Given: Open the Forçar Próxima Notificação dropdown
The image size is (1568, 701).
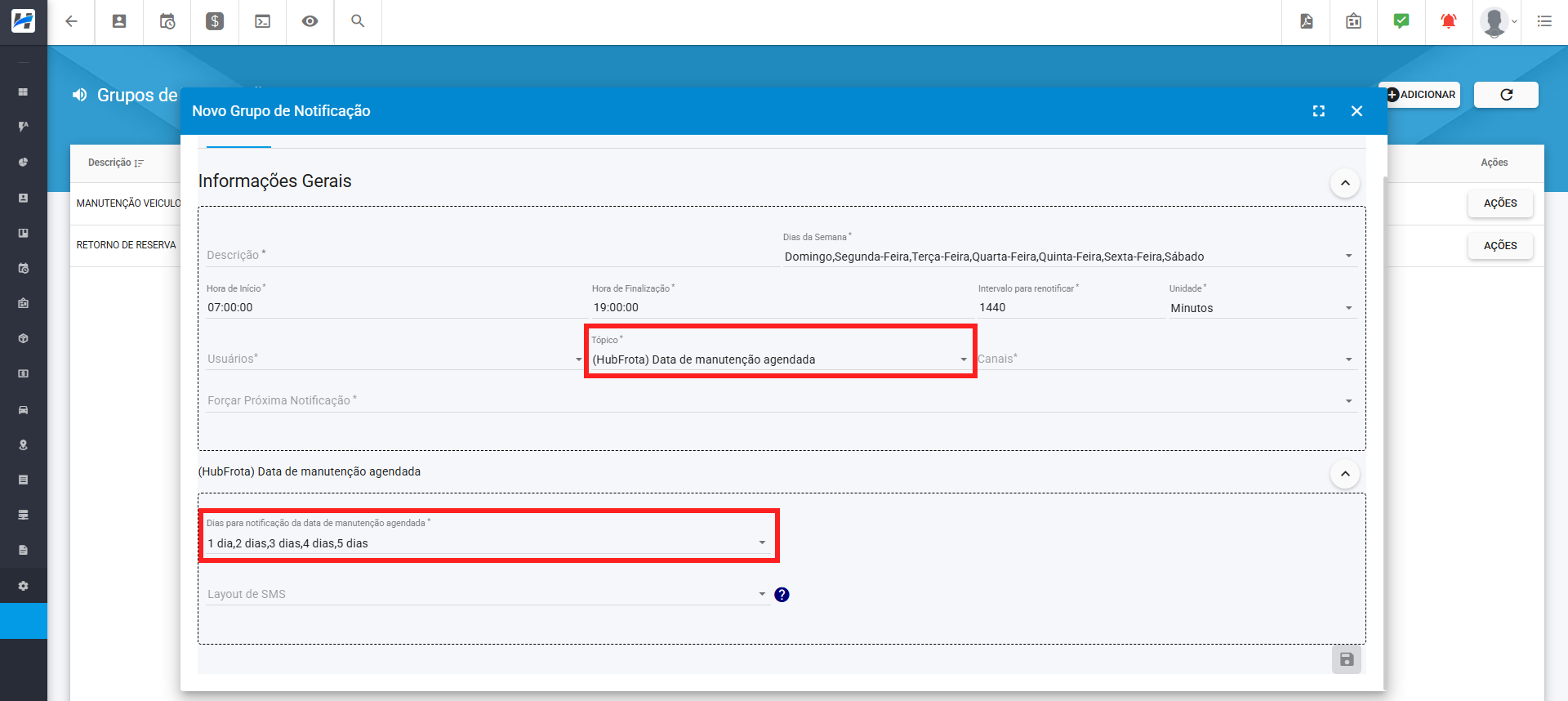Looking at the screenshot, I should pyautogui.click(x=782, y=400).
